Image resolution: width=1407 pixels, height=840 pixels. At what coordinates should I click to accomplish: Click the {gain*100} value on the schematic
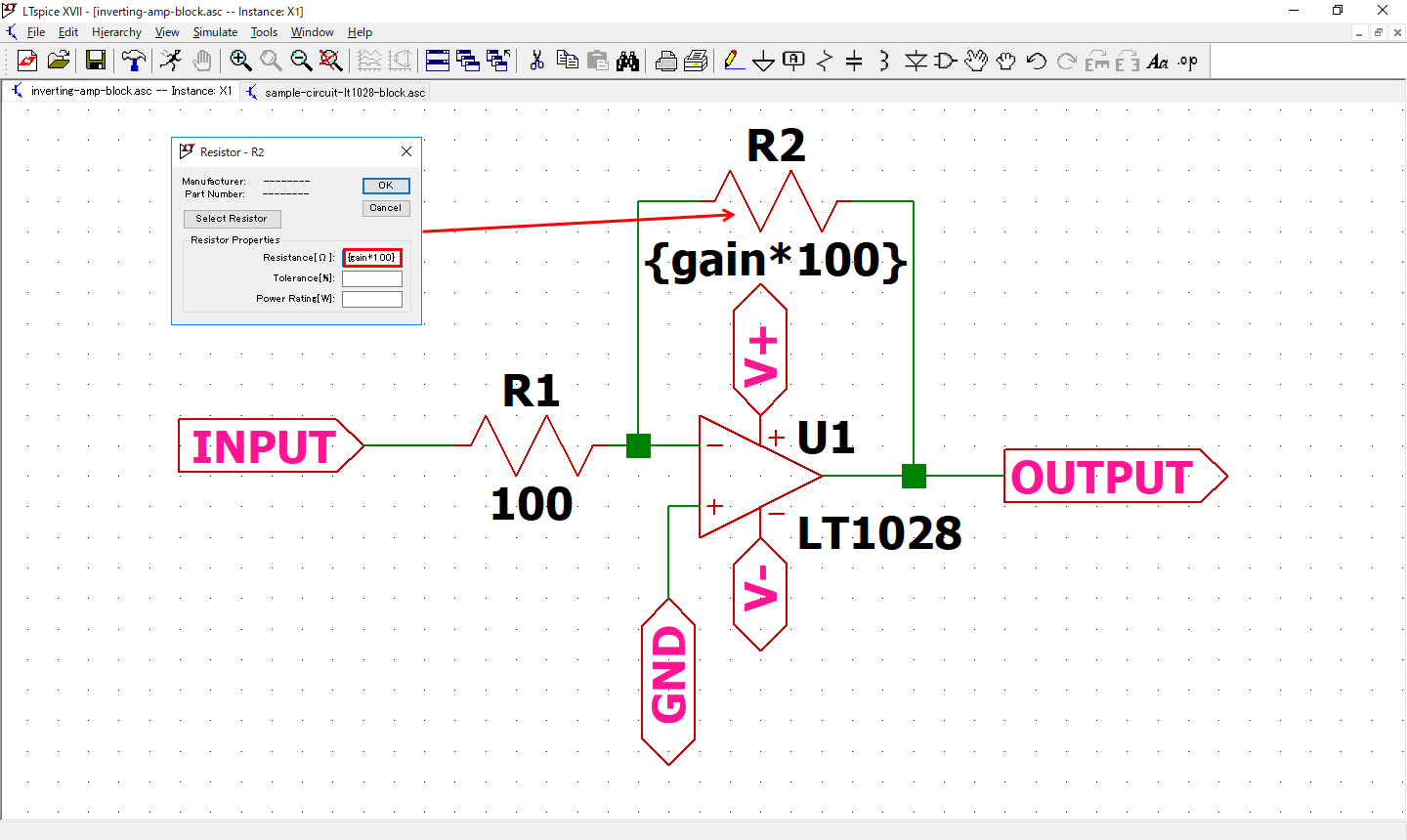(x=777, y=260)
